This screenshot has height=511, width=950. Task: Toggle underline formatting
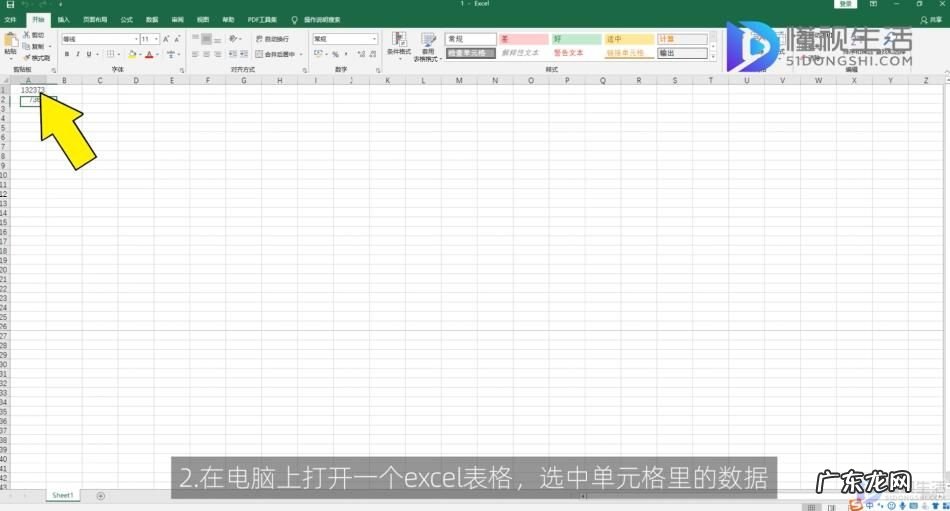coord(88,55)
